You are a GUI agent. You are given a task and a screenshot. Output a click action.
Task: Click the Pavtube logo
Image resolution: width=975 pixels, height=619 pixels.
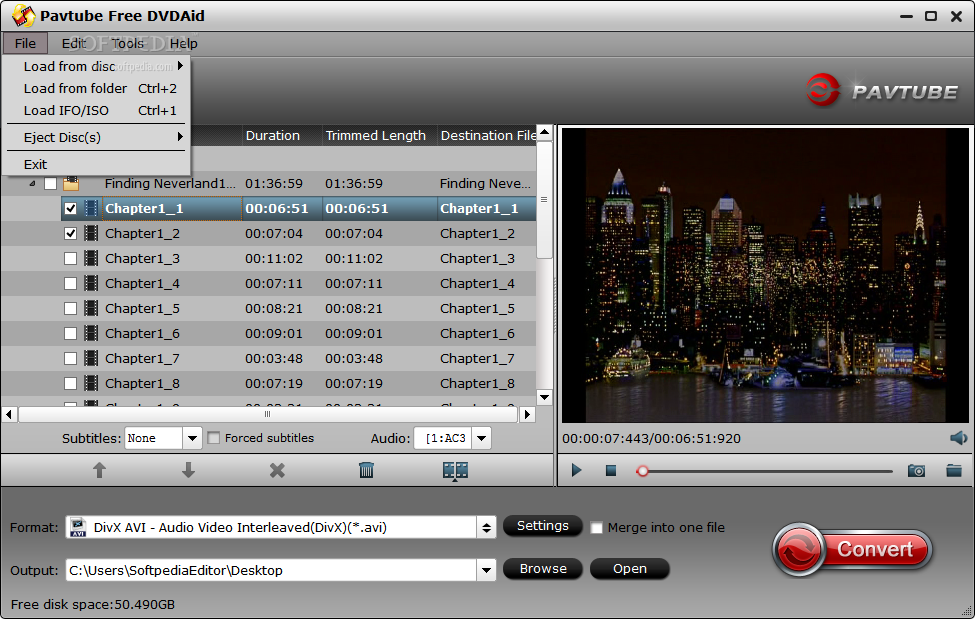[882, 90]
